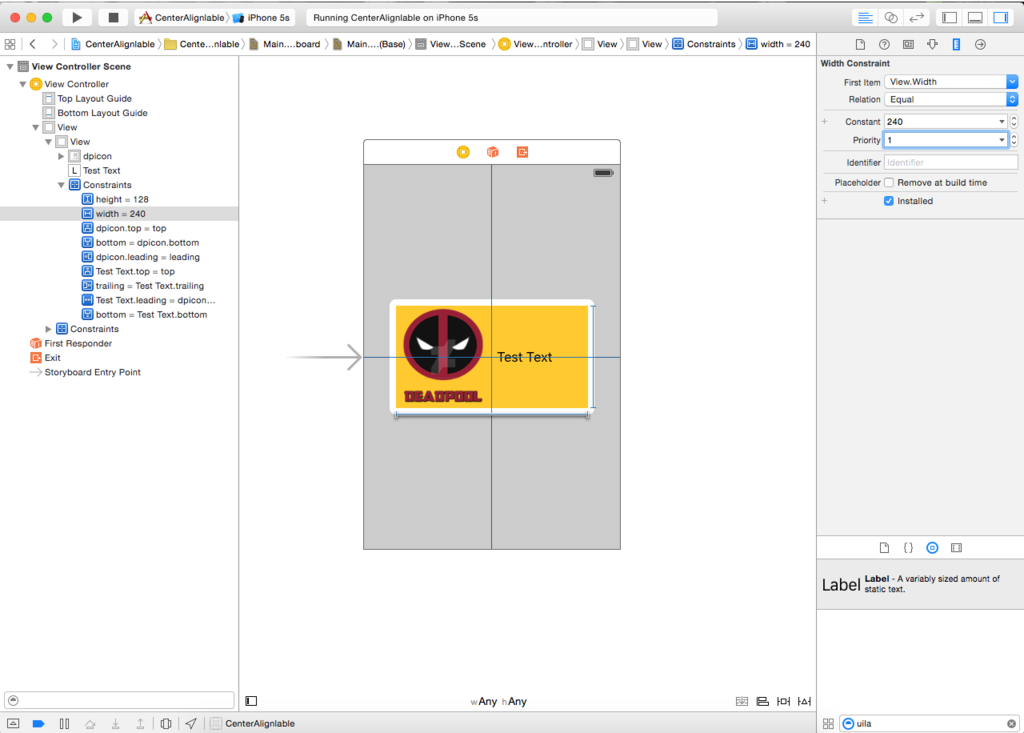Select the iPhone 5s destination in the toolbar

(261, 18)
